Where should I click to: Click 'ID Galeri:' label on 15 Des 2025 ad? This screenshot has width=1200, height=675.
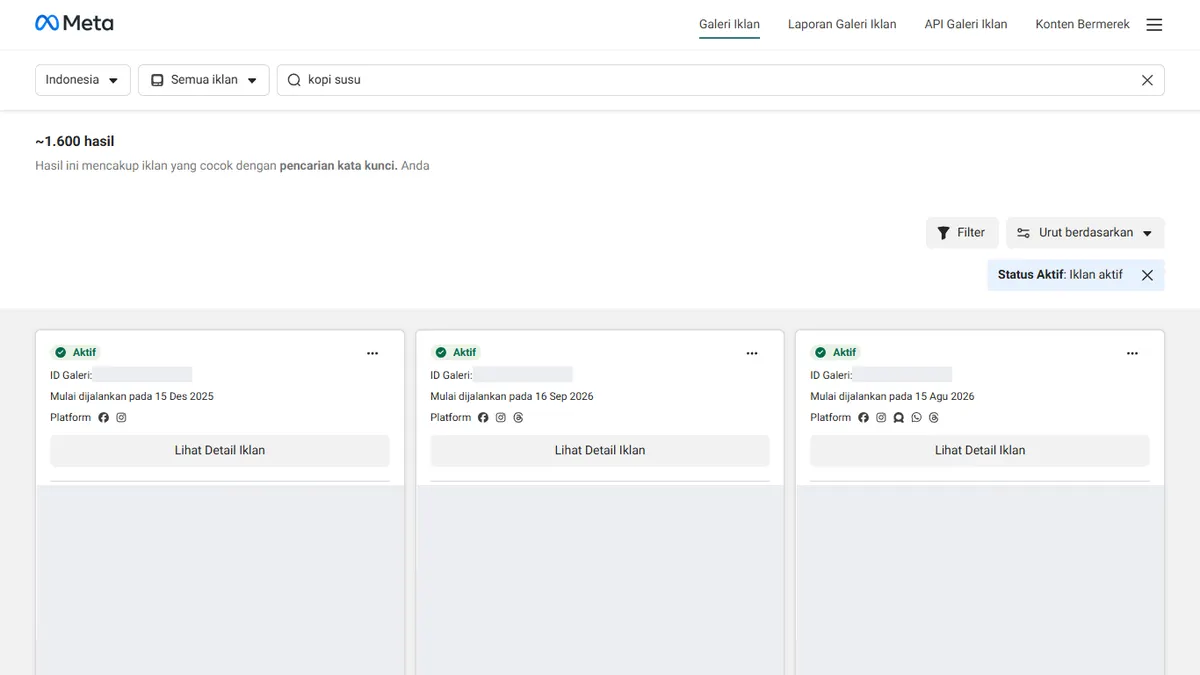71,375
